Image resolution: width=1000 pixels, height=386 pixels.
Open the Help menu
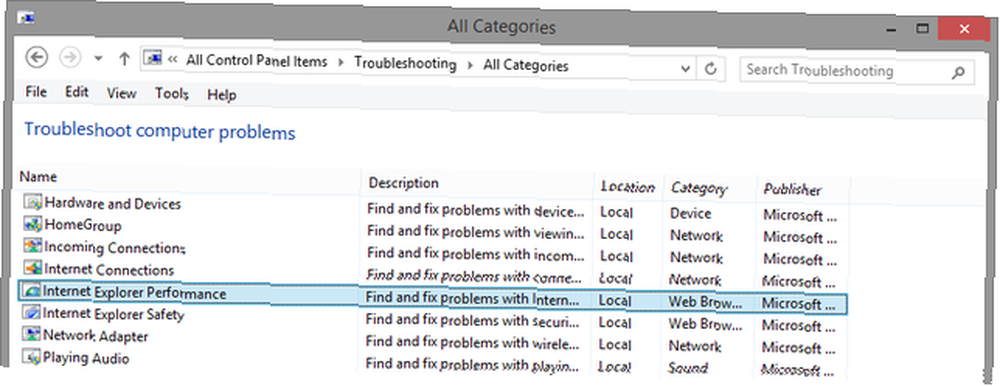[x=221, y=94]
